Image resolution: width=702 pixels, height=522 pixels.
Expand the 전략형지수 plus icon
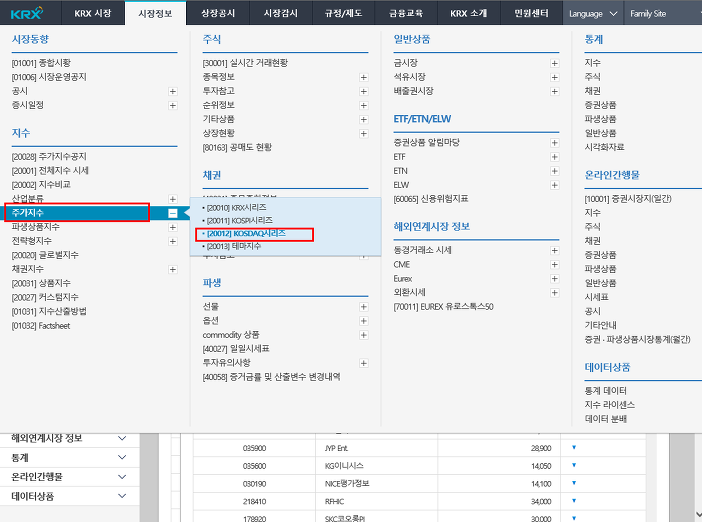point(172,241)
